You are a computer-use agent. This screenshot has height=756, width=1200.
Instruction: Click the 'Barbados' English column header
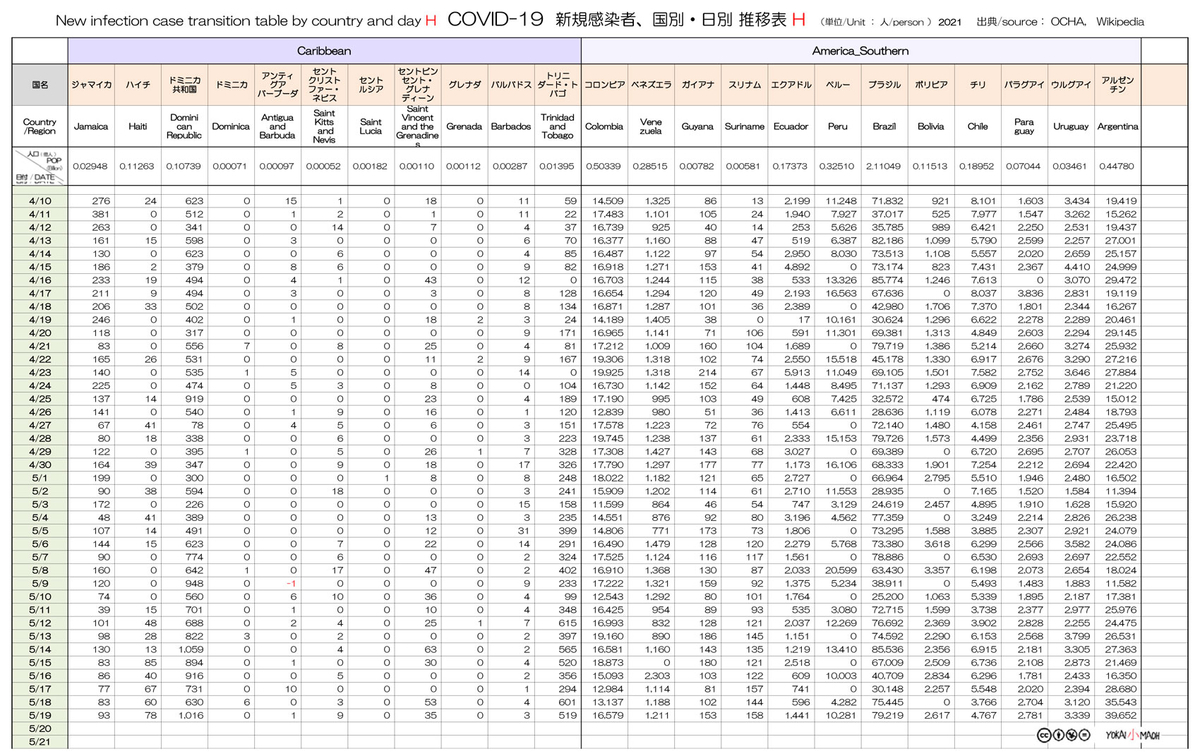[510, 127]
